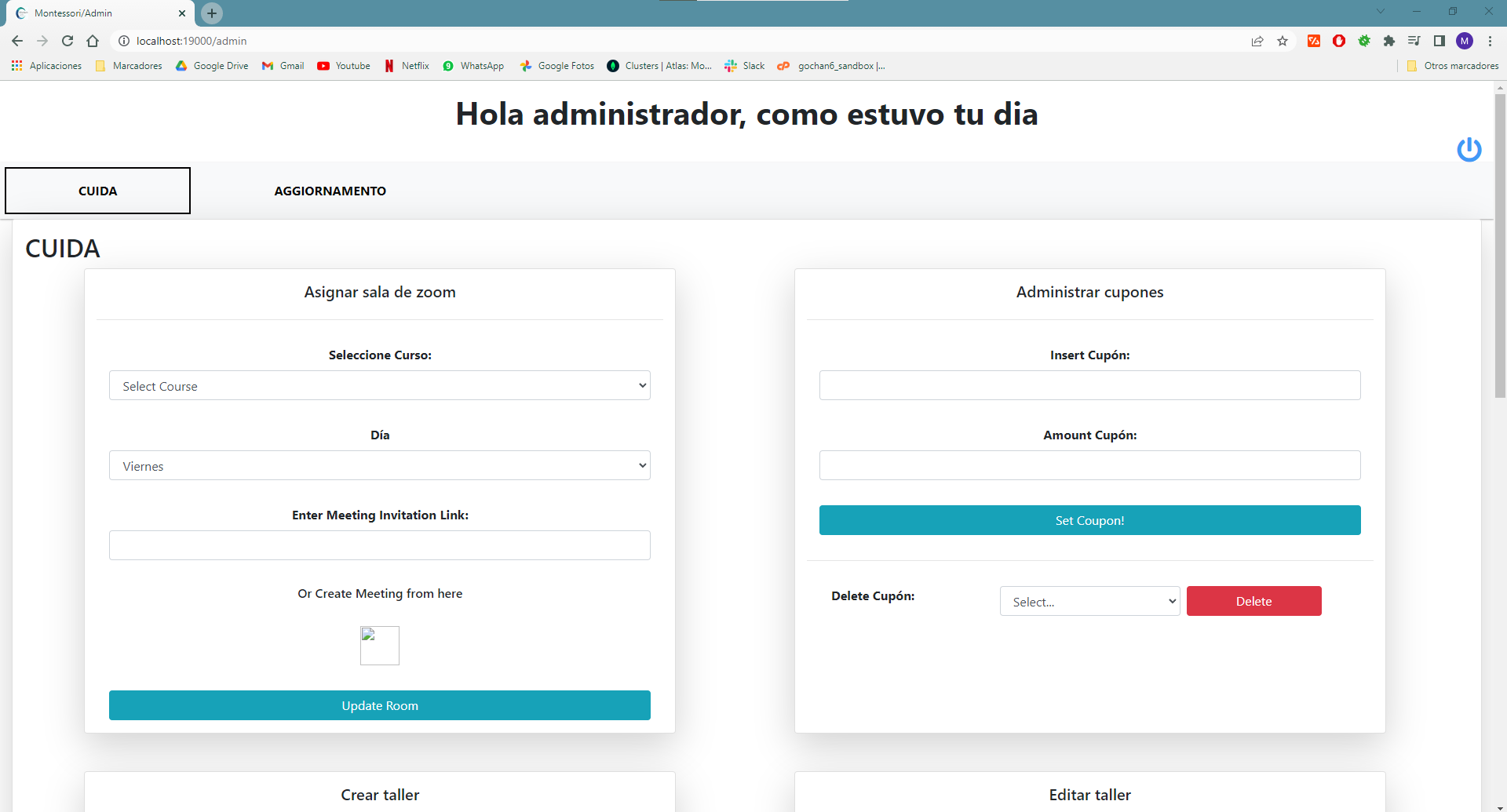The width and height of the screenshot is (1507, 812).
Task: View site information icon in address bar
Action: (123, 41)
